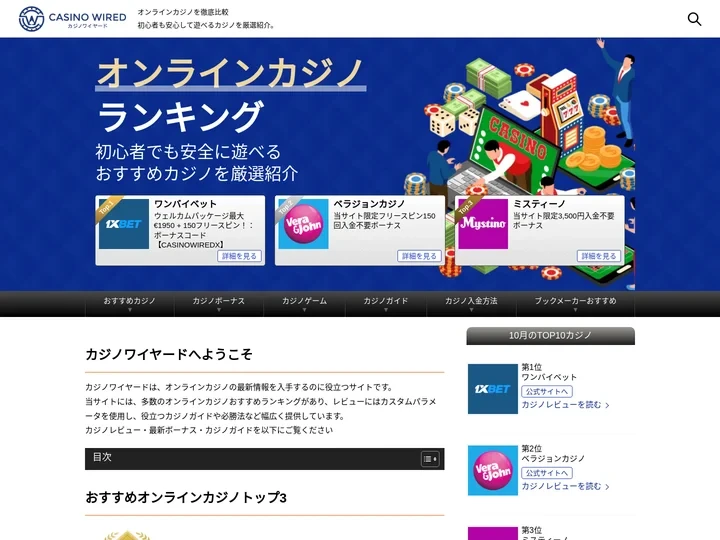Open the カジノ入金方法 menu item
This screenshot has height=540, width=720.
tap(471, 302)
